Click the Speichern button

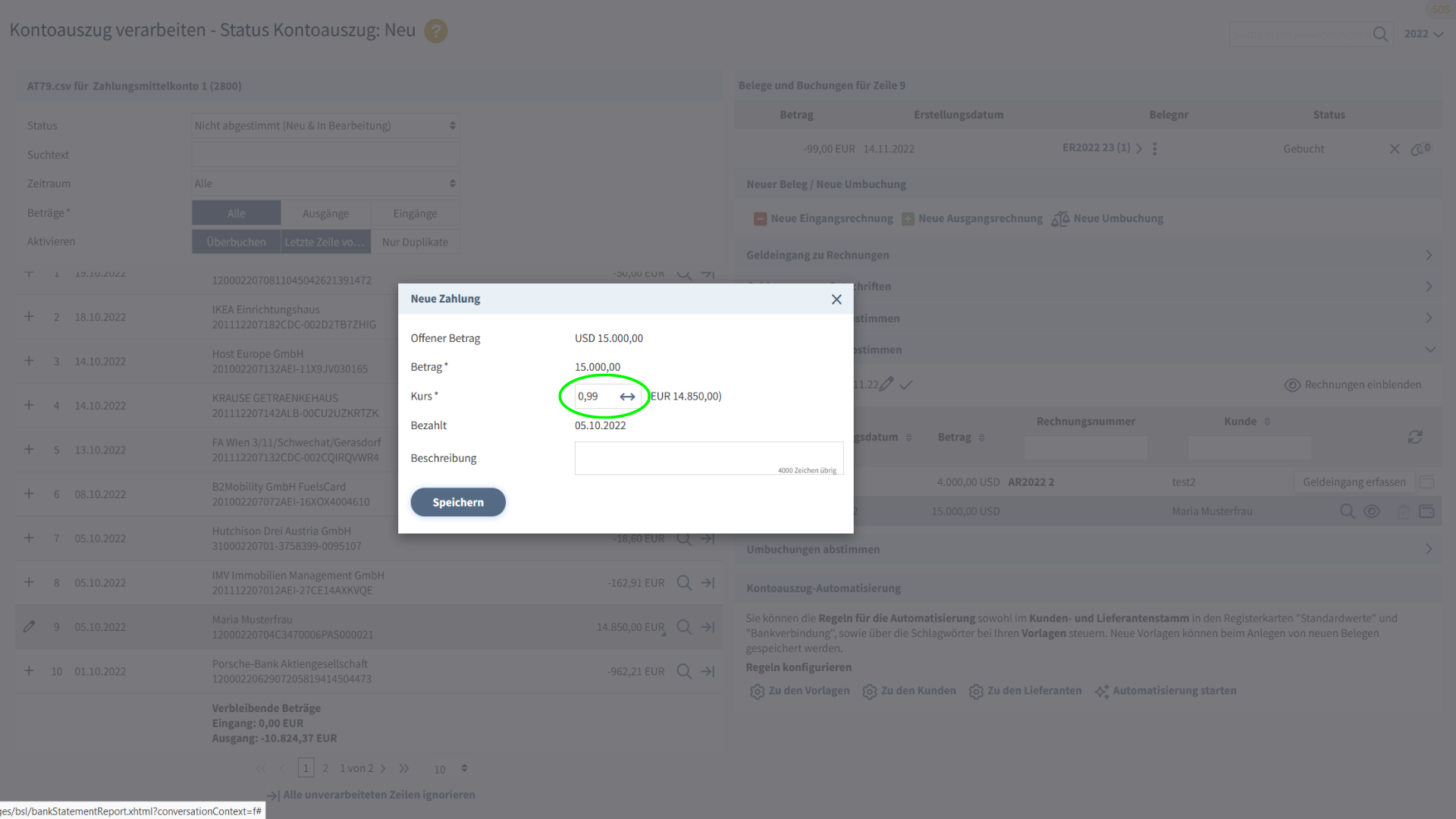point(458,503)
